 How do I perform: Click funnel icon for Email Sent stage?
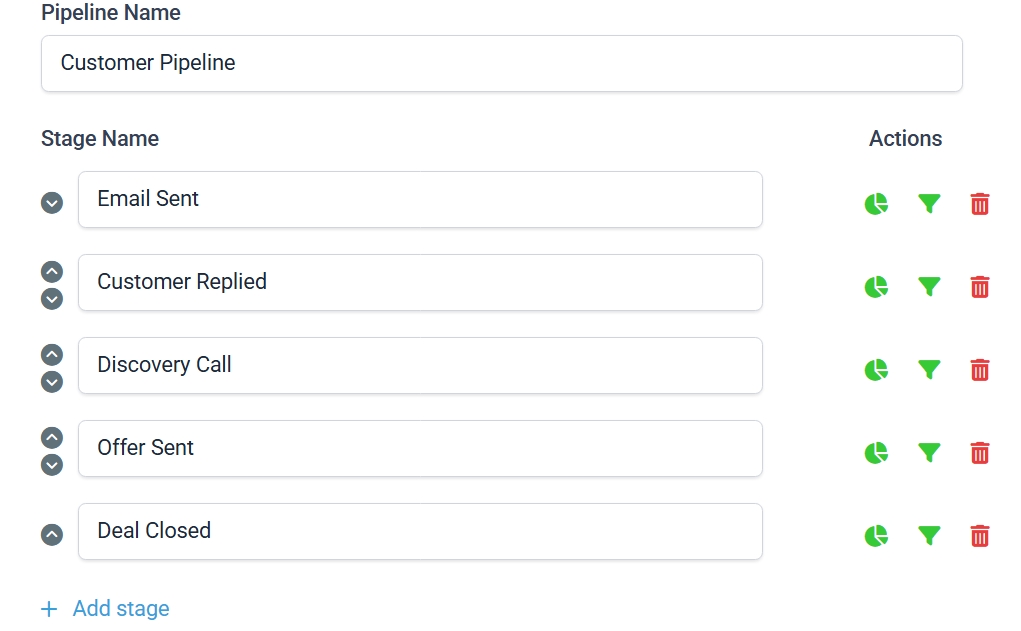tap(929, 204)
